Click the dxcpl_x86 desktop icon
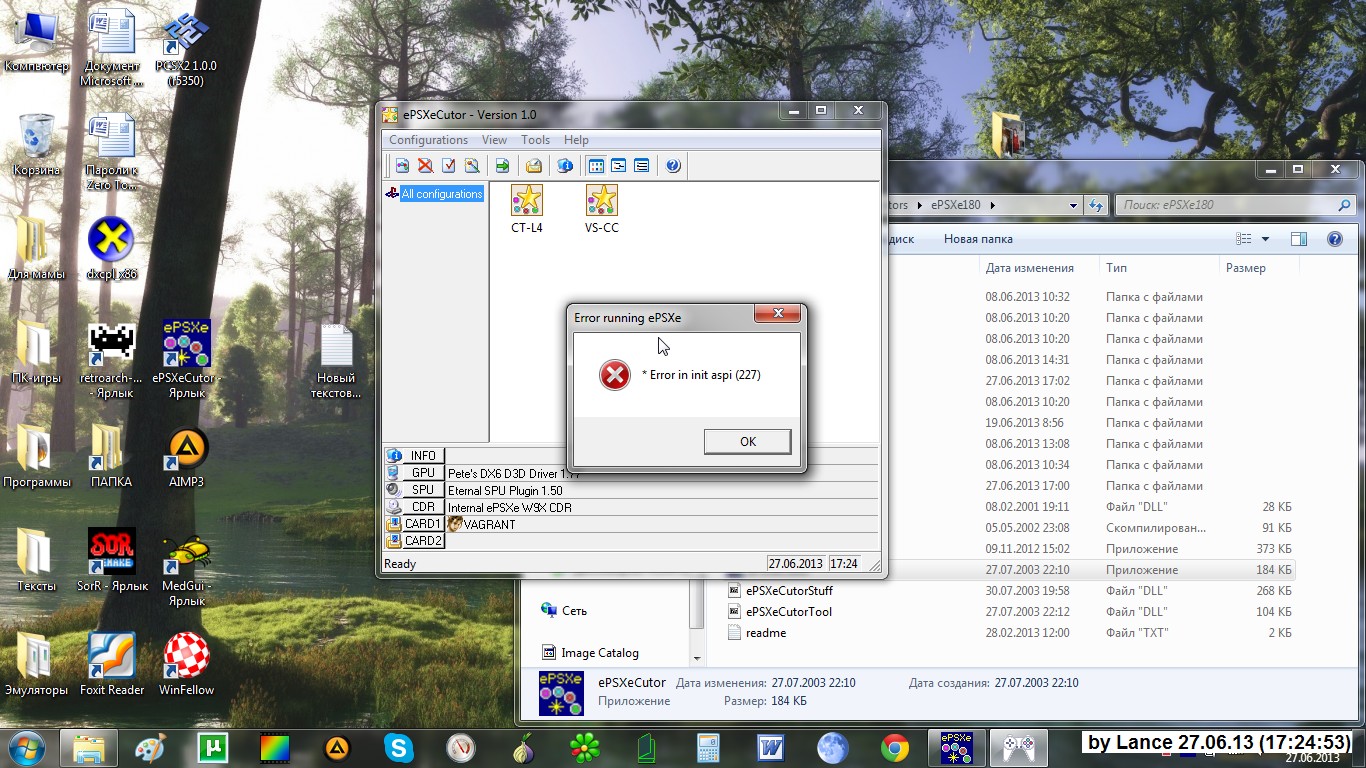Screen dimensions: 1366x768 (112, 248)
